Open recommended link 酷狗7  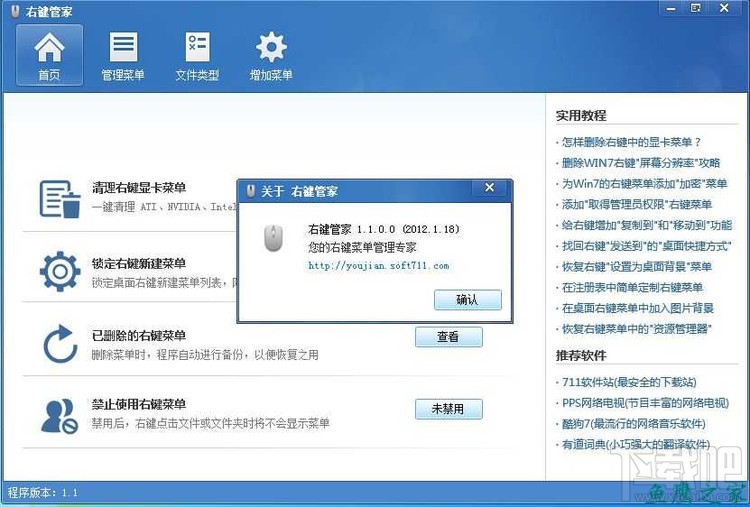click(x=634, y=423)
